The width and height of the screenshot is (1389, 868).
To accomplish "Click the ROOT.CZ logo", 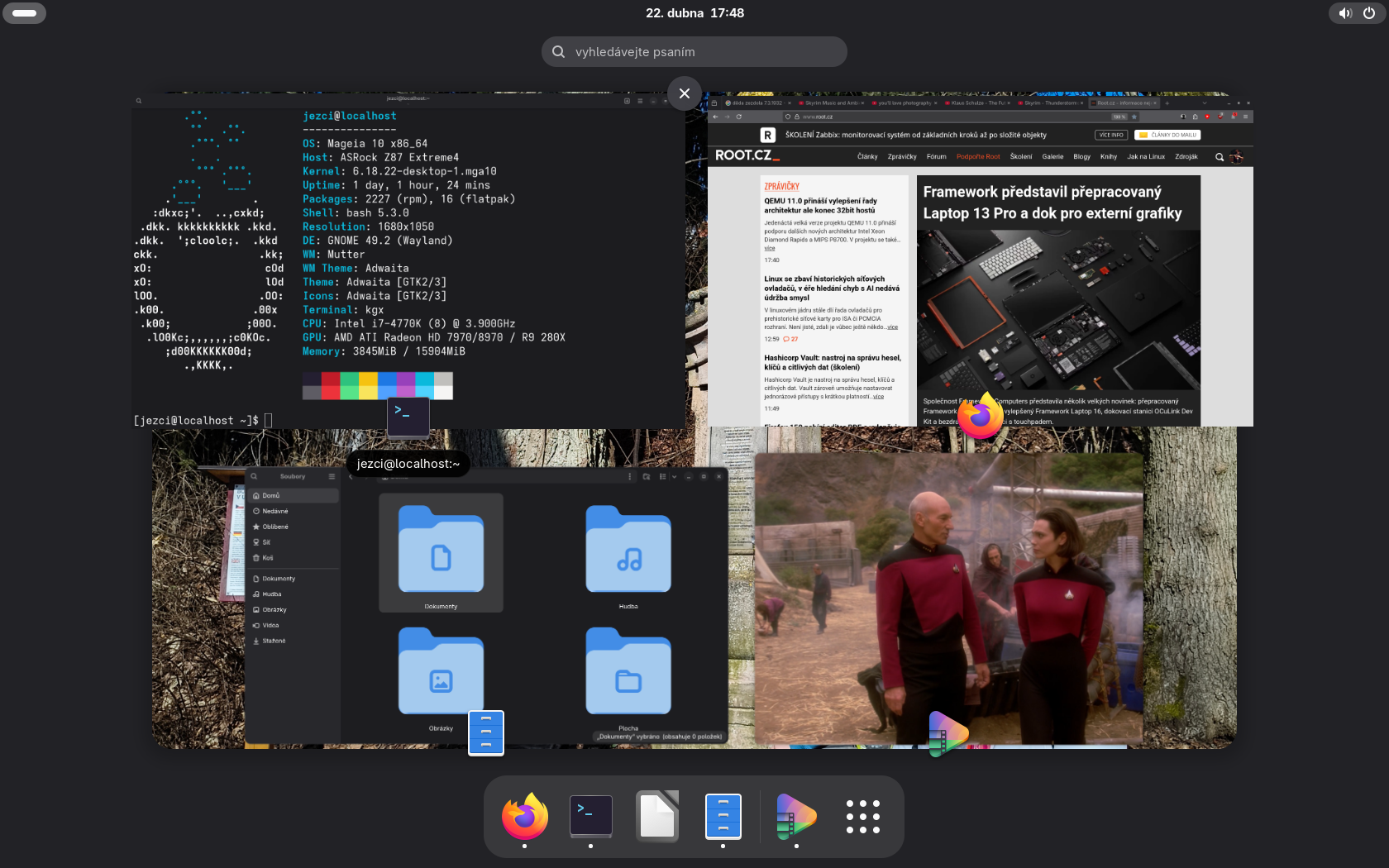I will click(747, 155).
